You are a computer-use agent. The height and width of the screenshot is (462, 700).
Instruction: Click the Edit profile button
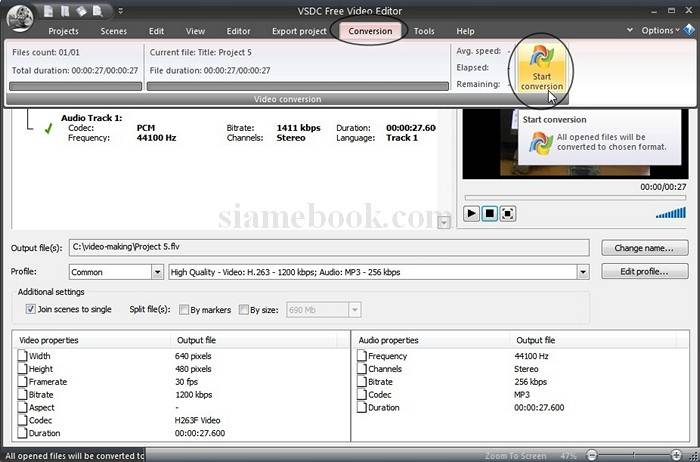tap(644, 272)
